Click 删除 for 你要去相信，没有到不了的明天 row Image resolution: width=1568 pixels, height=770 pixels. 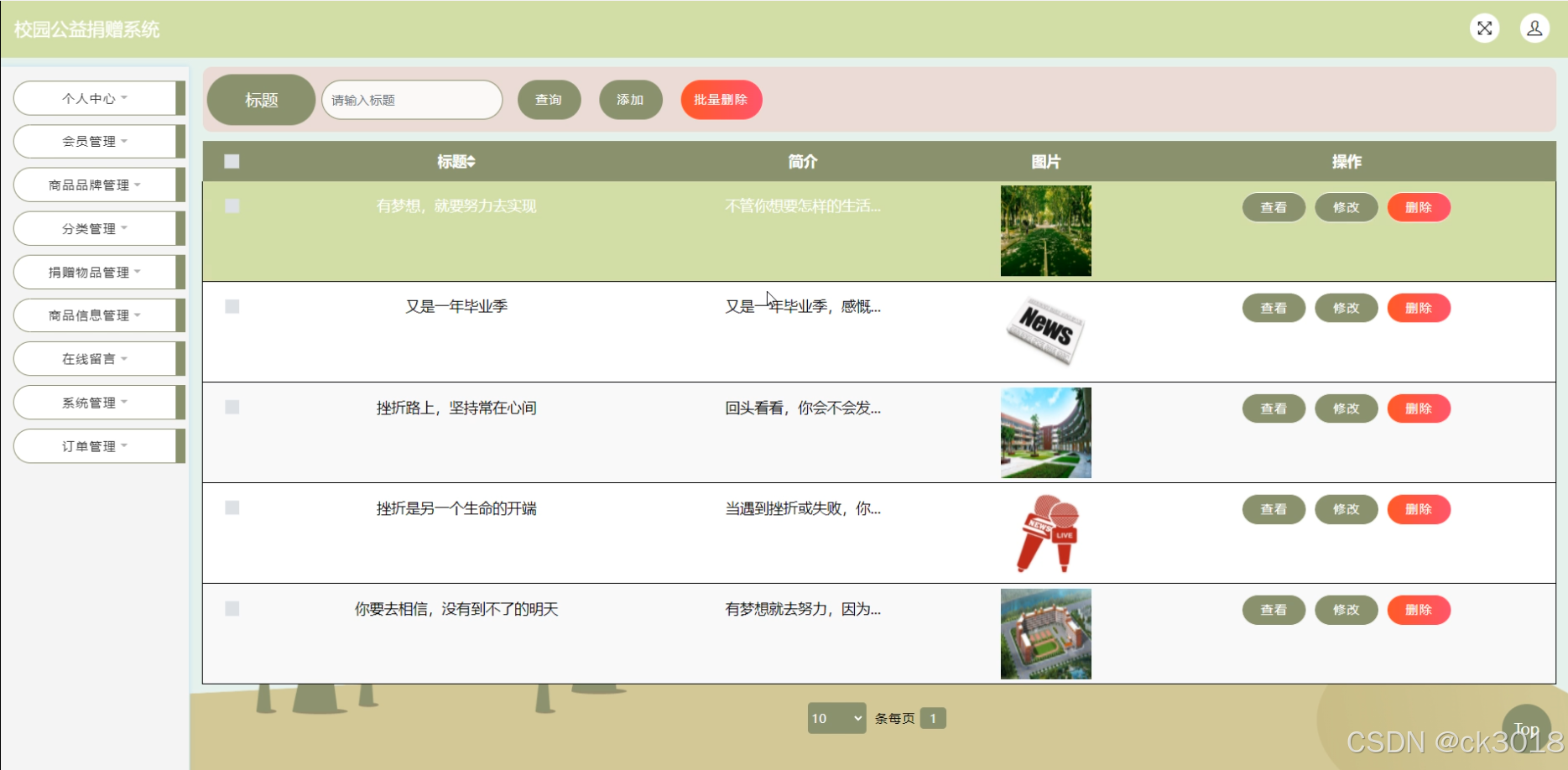[1419, 610]
